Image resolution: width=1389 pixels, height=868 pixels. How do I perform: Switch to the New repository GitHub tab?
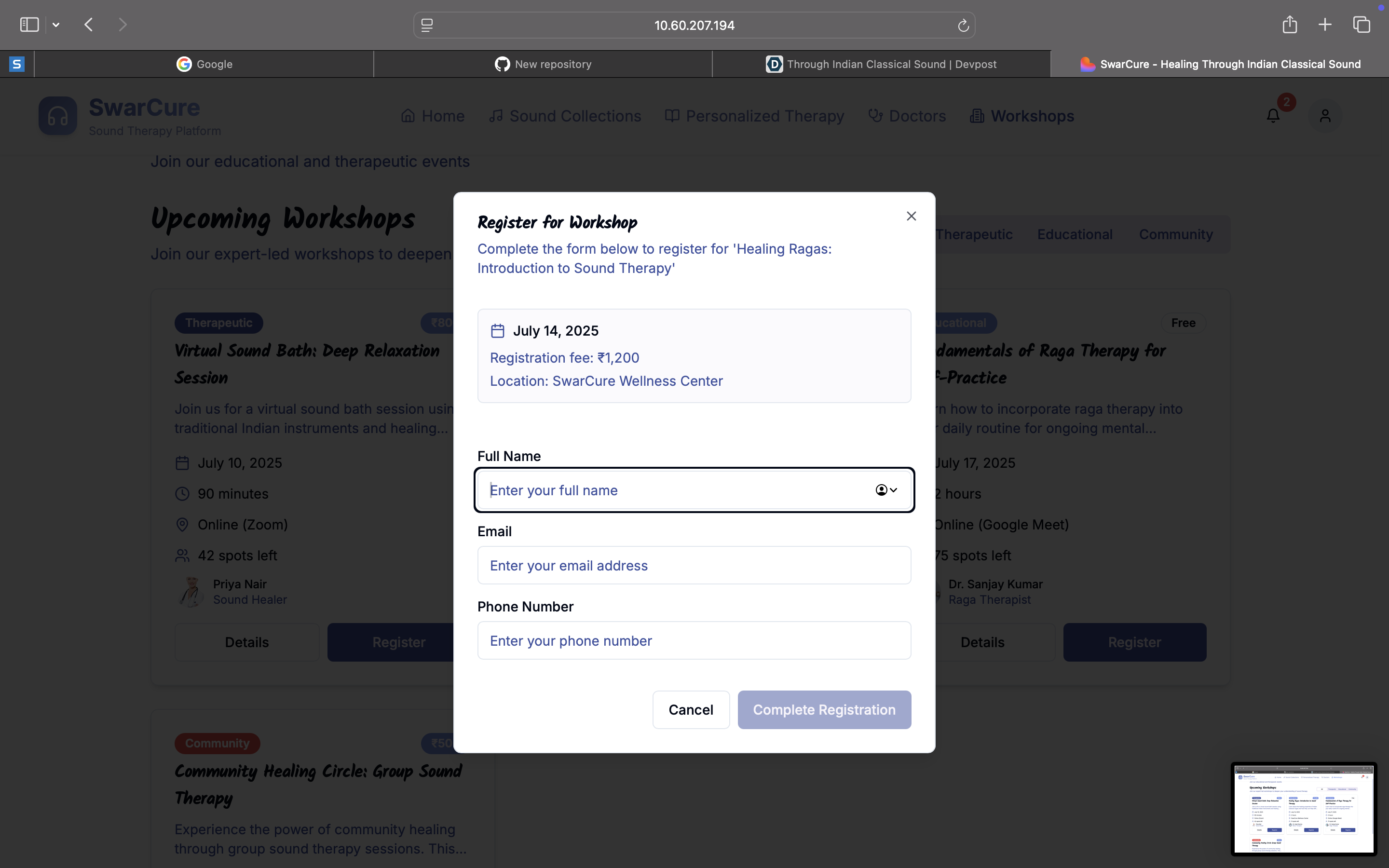point(543,64)
